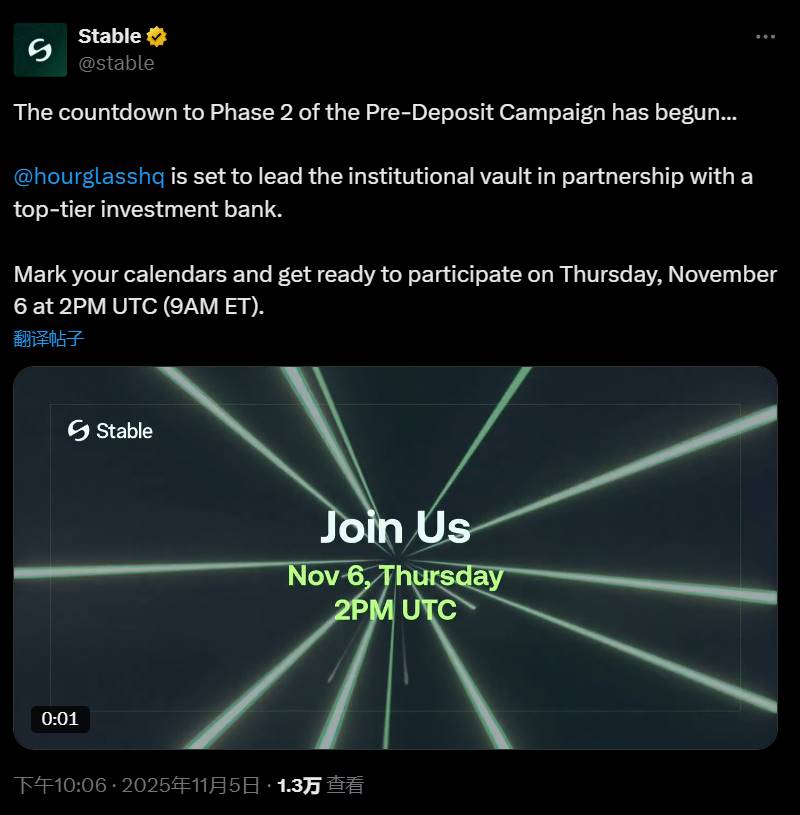Click the green "2PM UTC" video text

395,610
